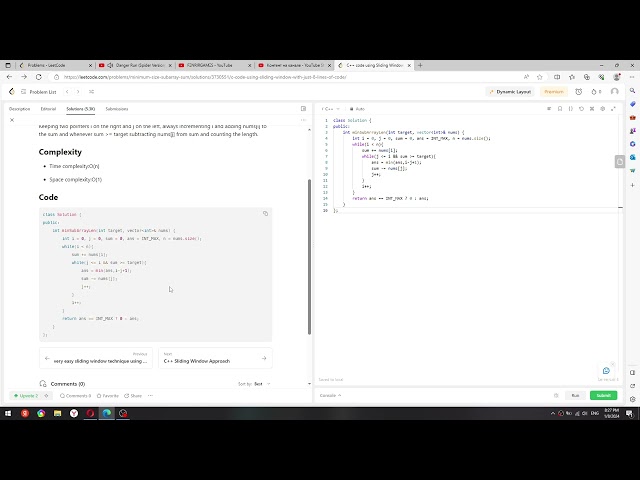Downvote the solution
Viewport: 640px width, 480px height.
click(47, 396)
